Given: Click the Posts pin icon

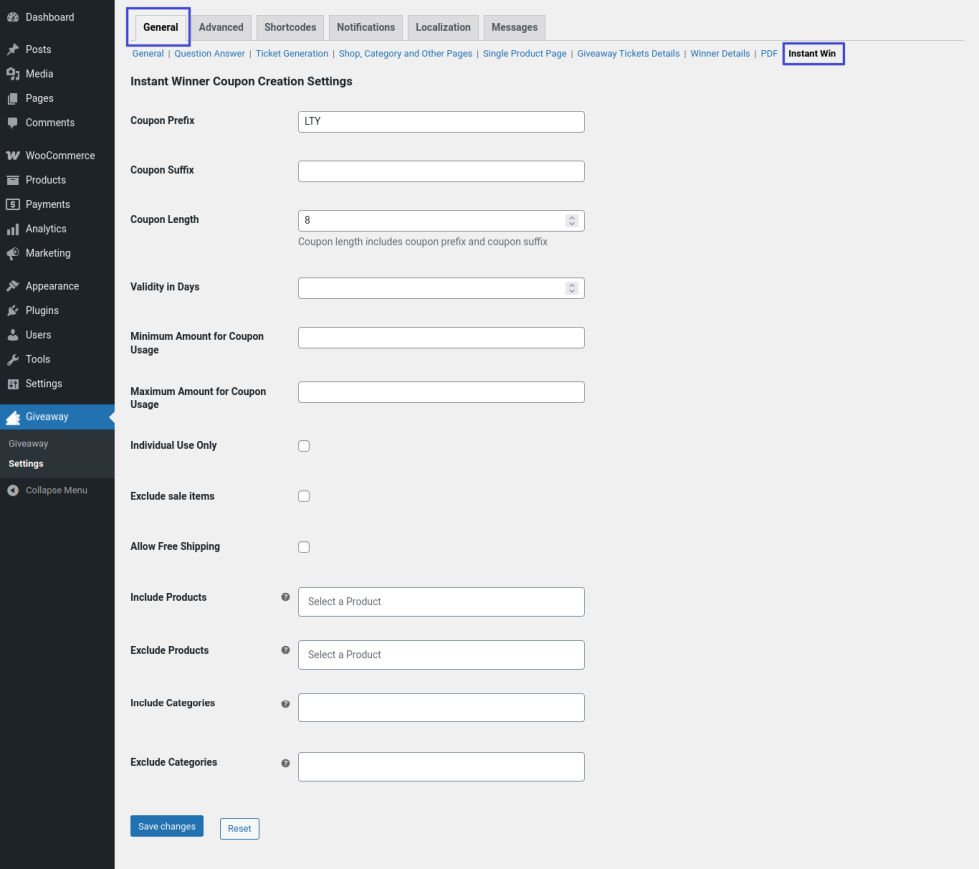Looking at the screenshot, I should (x=12, y=49).
